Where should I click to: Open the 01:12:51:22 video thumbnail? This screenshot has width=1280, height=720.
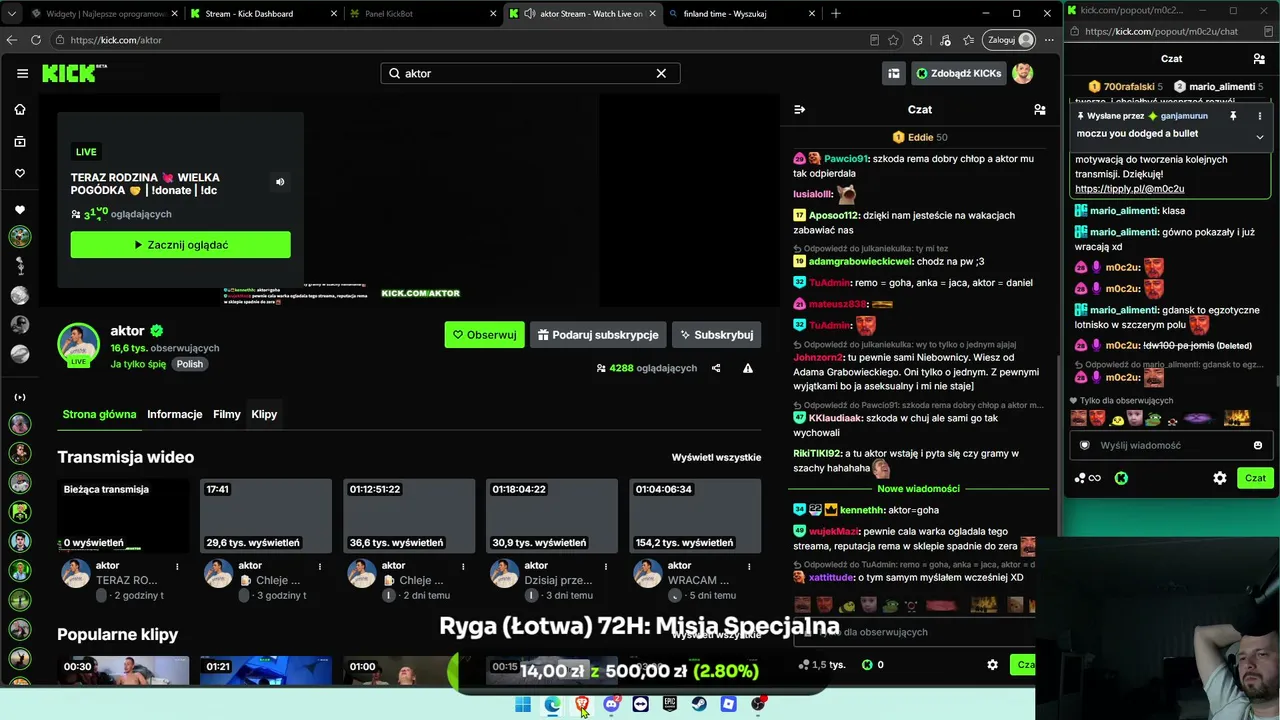pyautogui.click(x=409, y=516)
